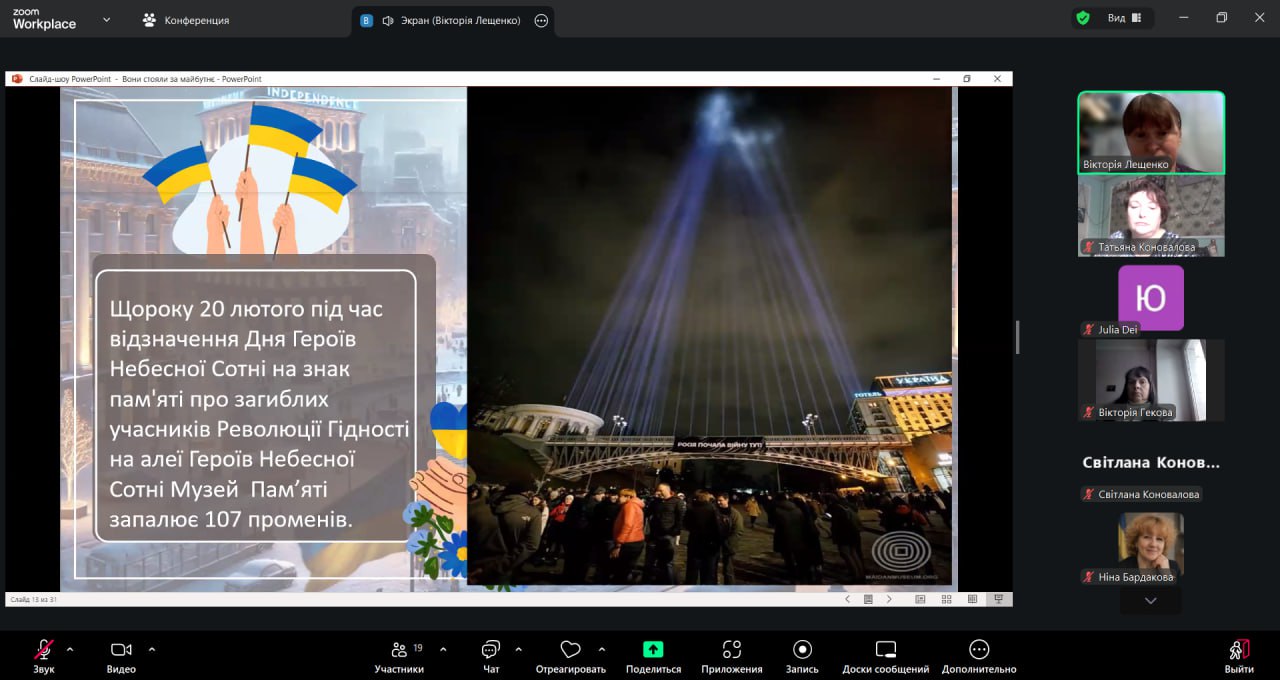The width and height of the screenshot is (1280, 680).
Task: Open the Чат chat panel
Action: 490,651
